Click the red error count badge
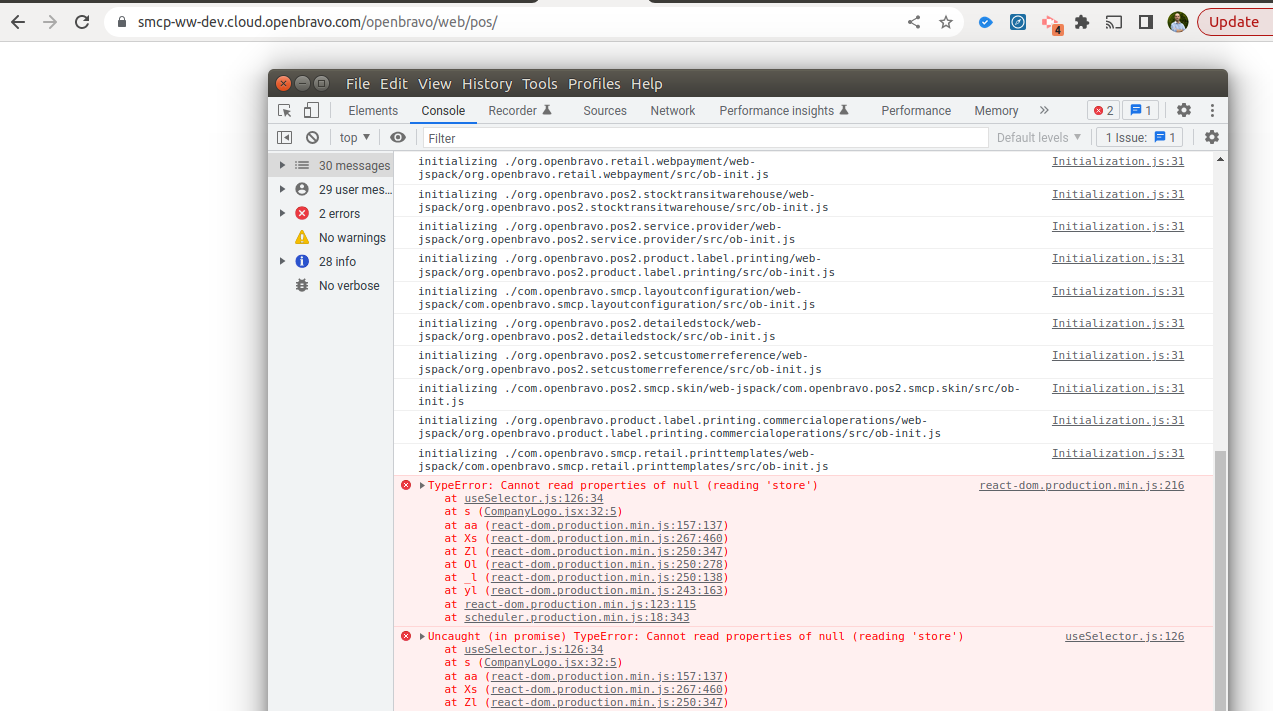Screen dimensions: 1273x711 [x=1103, y=111]
